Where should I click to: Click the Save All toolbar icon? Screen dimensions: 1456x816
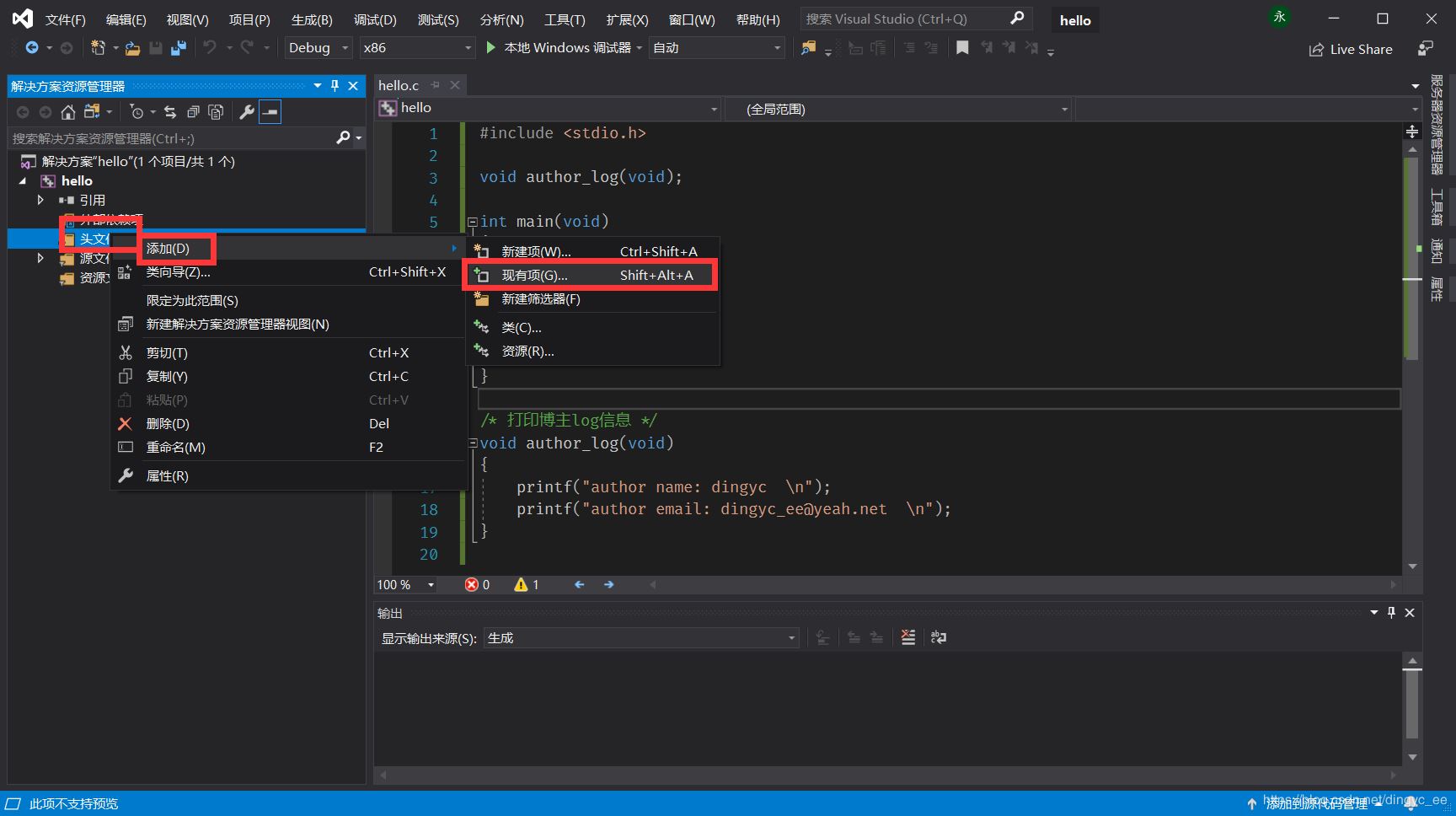(178, 48)
